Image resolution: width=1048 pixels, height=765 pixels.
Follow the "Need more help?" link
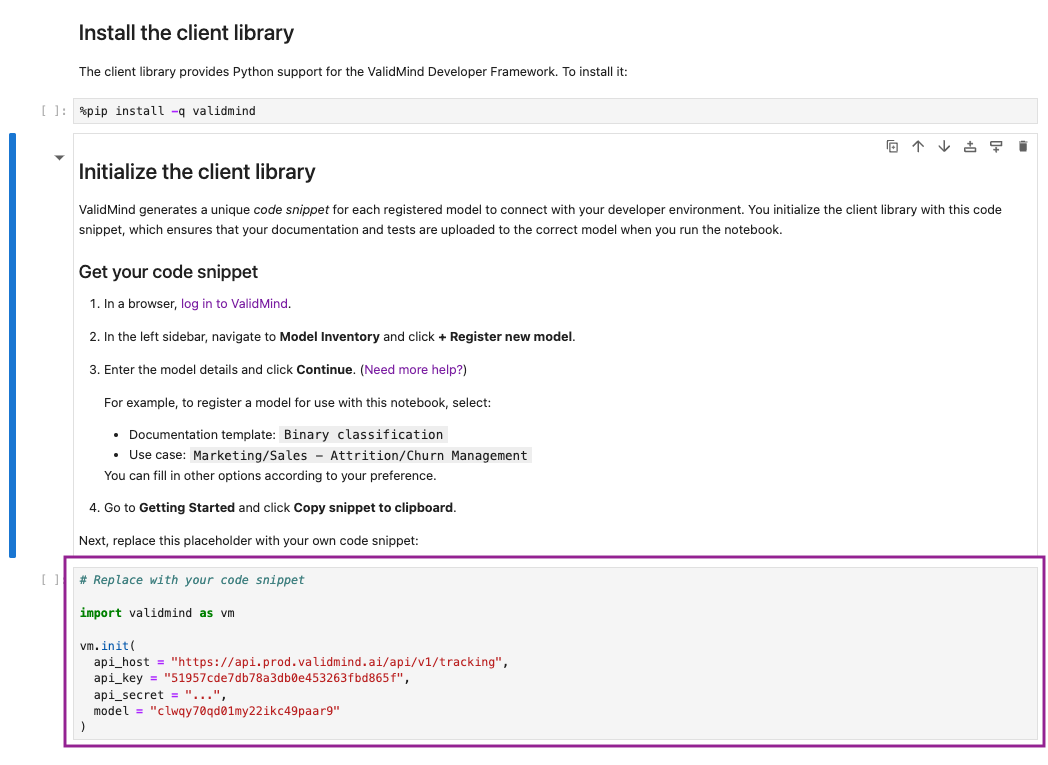click(x=412, y=369)
